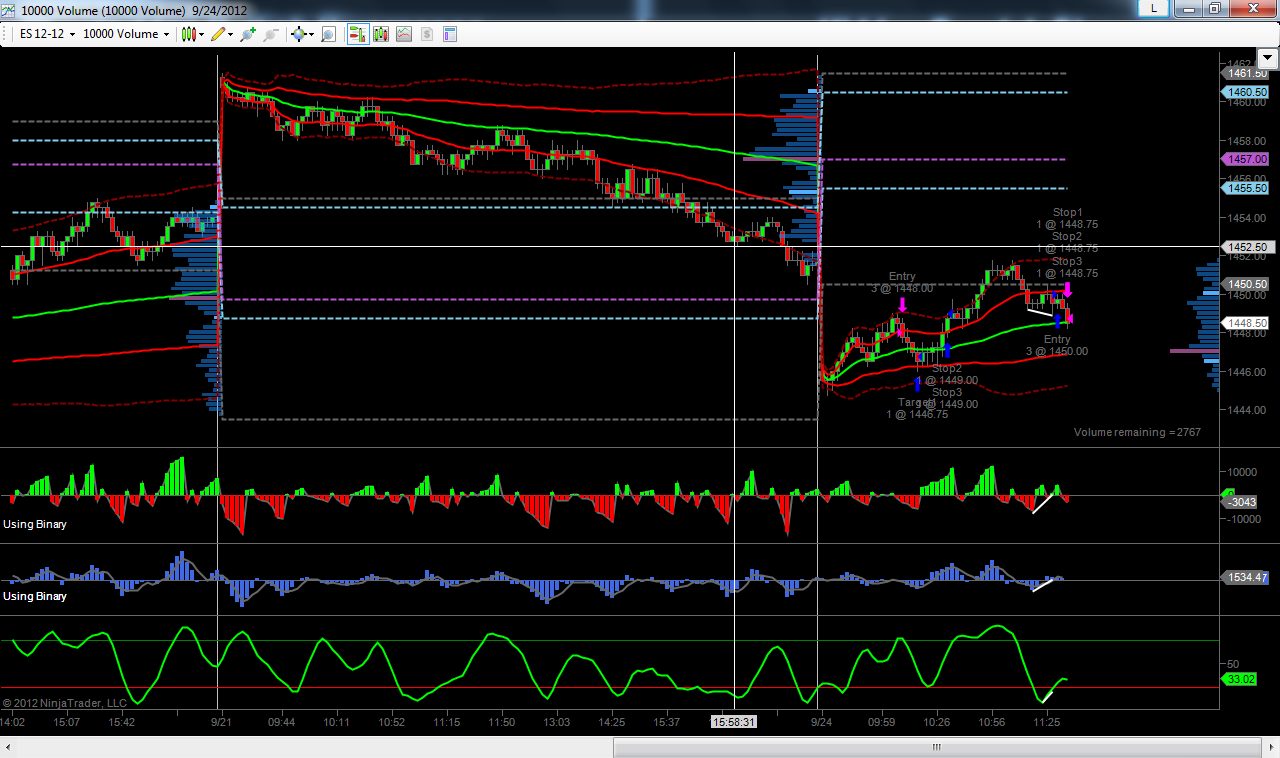
Task: Minimize the chart window
Action: [1188, 8]
